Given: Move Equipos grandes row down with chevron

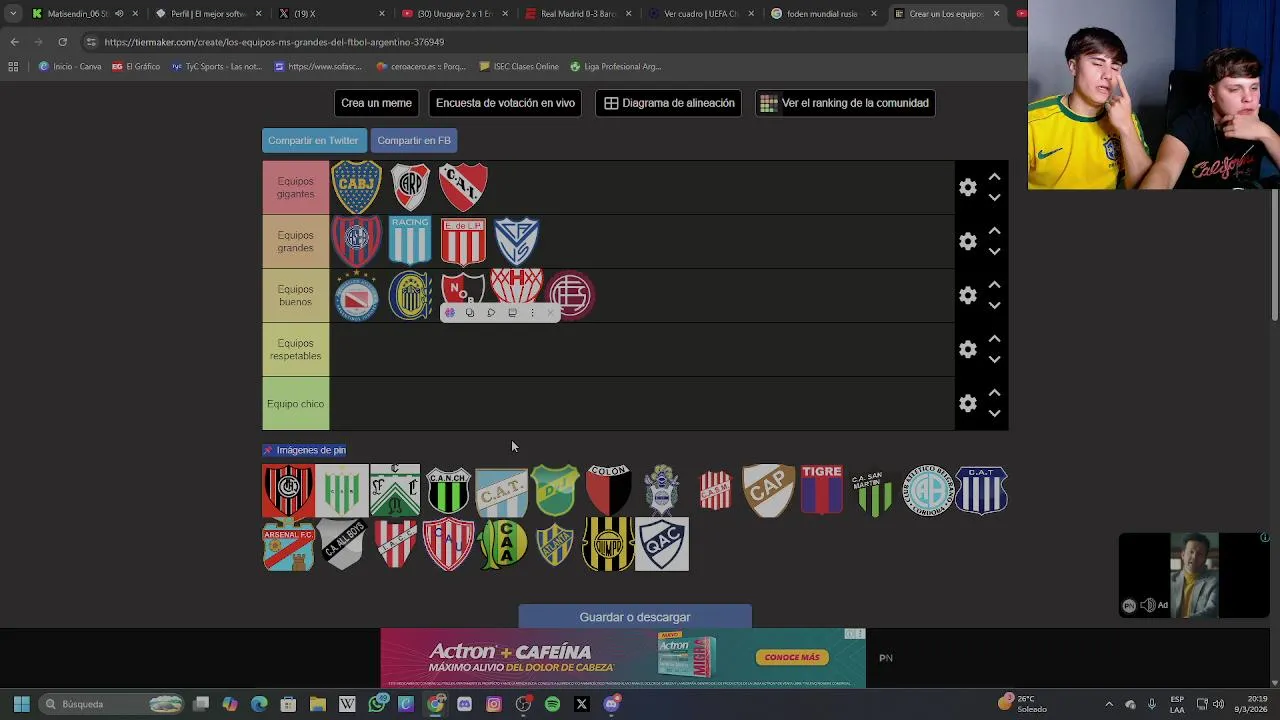Looking at the screenshot, I should point(994,251).
